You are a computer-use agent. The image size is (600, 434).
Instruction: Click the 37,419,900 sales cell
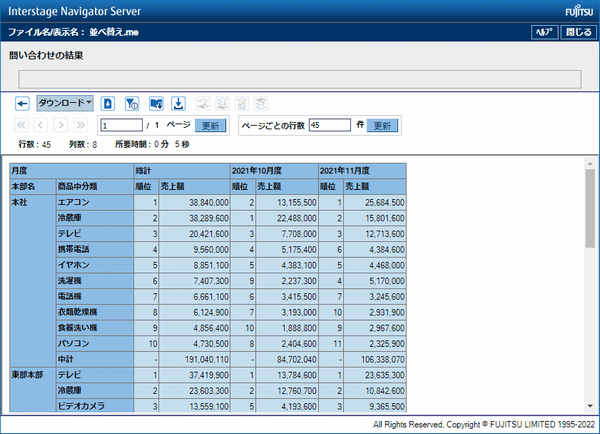click(x=194, y=375)
